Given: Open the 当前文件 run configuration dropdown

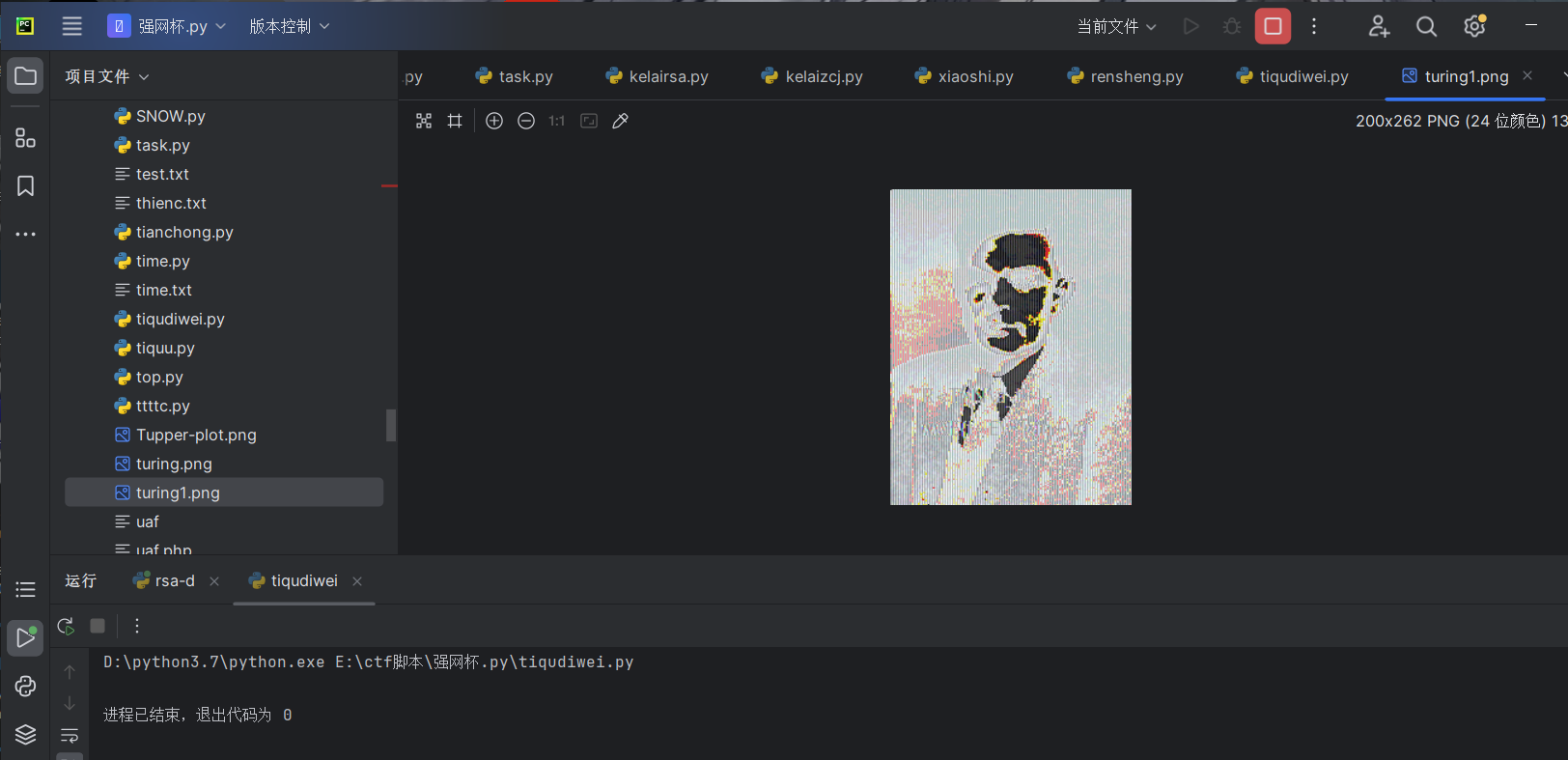Looking at the screenshot, I should [1116, 26].
